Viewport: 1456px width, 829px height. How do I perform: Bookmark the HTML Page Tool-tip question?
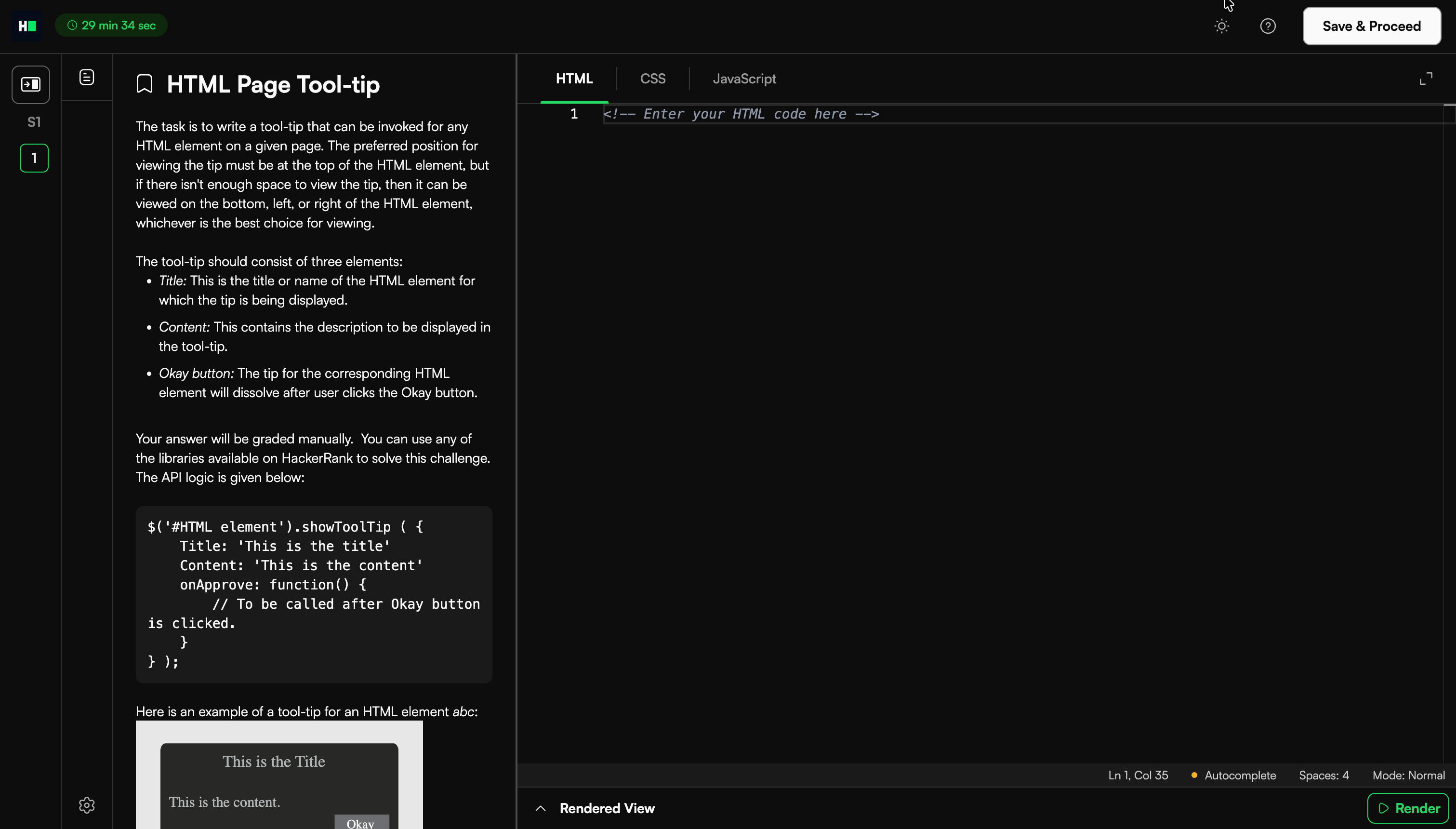tap(145, 84)
